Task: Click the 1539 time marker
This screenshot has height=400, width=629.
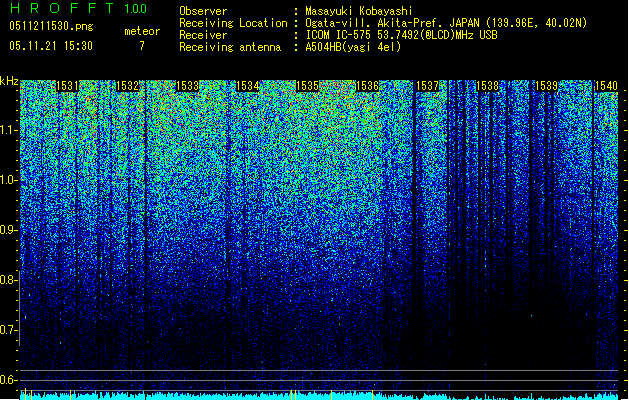Action: pyautogui.click(x=547, y=86)
